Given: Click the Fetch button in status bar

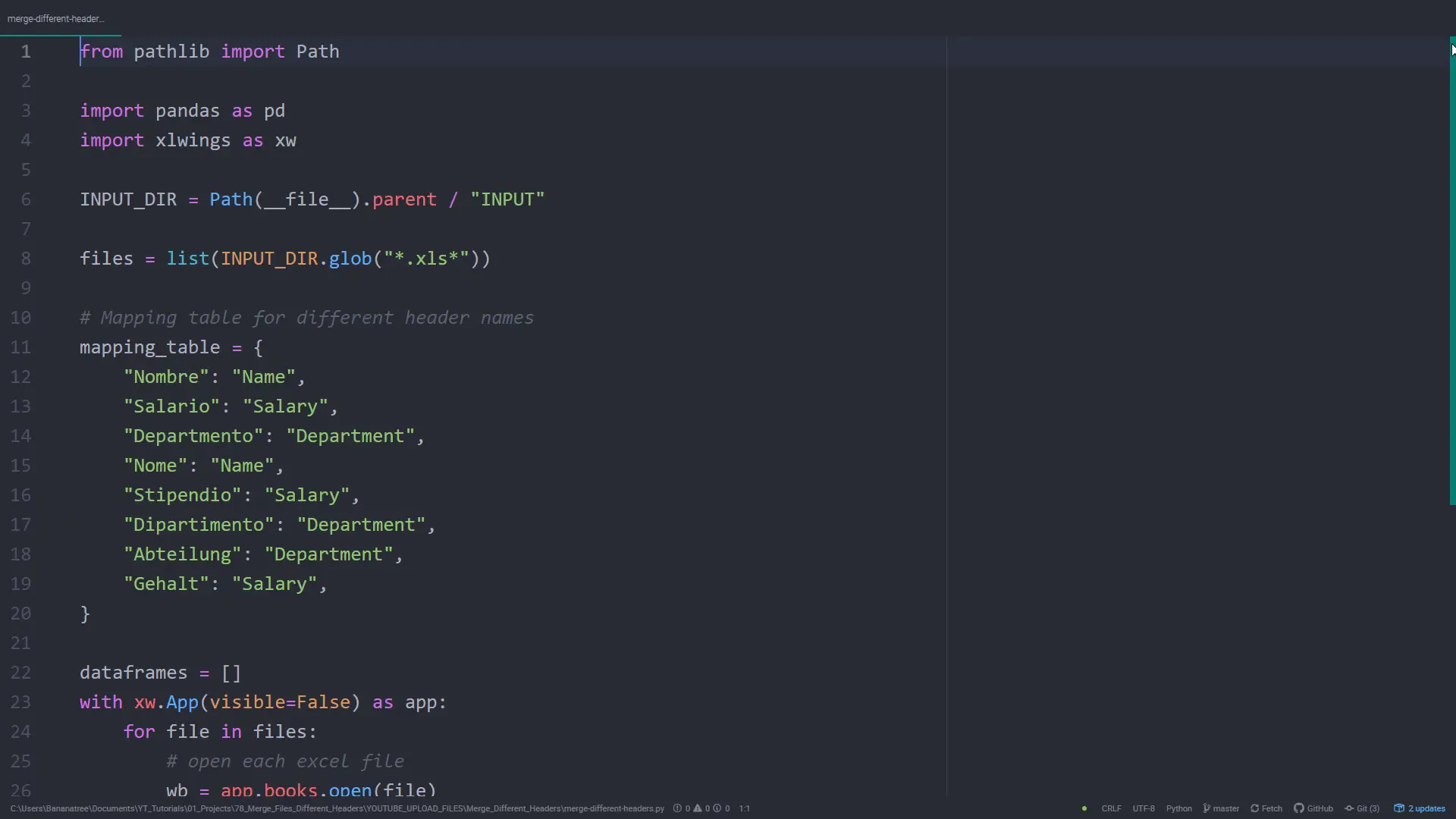Looking at the screenshot, I should click(x=1266, y=808).
